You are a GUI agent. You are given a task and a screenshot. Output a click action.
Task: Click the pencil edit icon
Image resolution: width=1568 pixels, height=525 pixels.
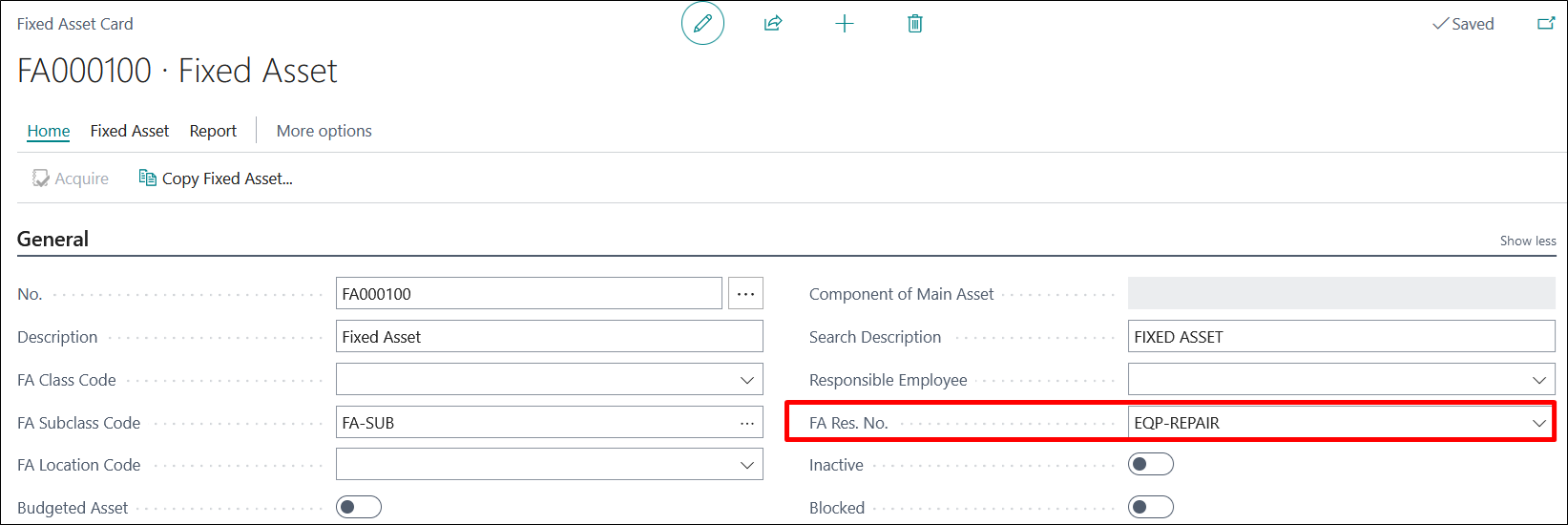click(702, 24)
